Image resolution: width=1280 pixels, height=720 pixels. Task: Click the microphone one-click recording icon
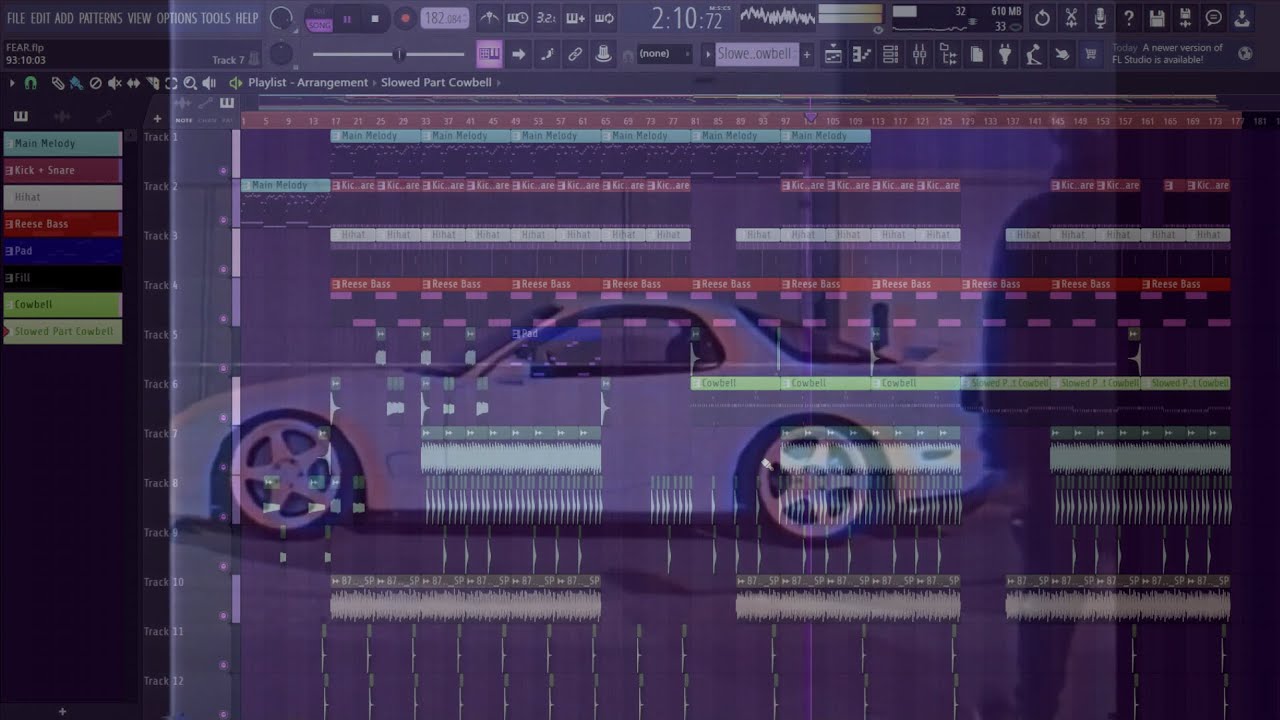[x=1100, y=18]
